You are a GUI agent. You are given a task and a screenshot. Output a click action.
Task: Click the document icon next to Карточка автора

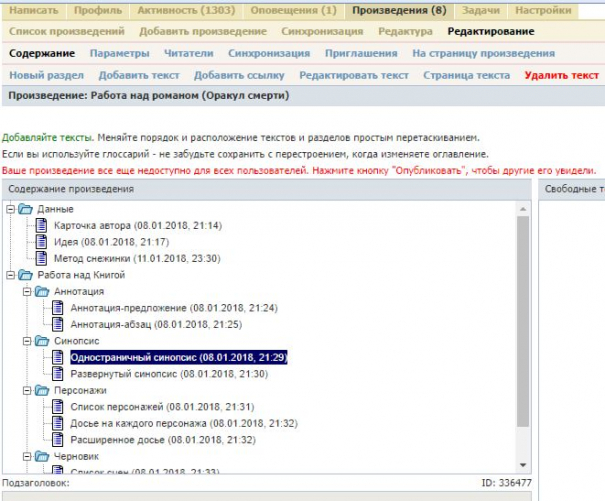coord(42,225)
